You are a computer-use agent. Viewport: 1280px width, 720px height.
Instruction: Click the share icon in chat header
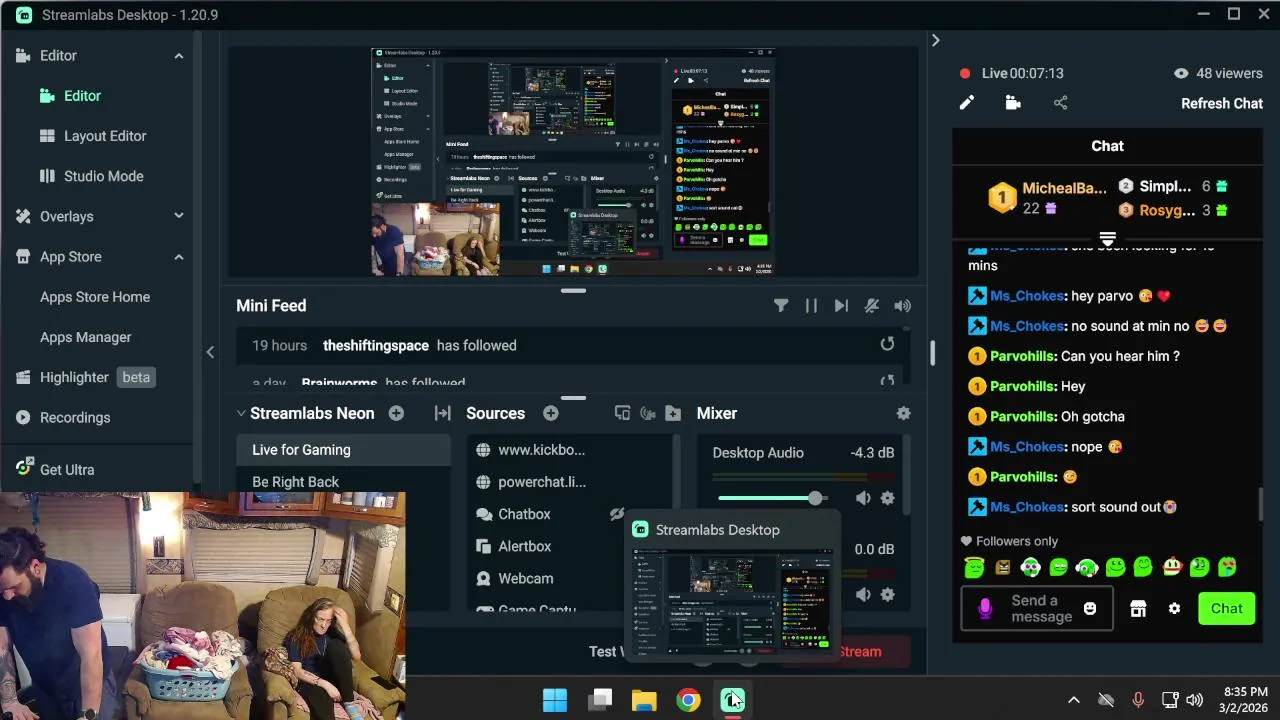[x=1061, y=103]
